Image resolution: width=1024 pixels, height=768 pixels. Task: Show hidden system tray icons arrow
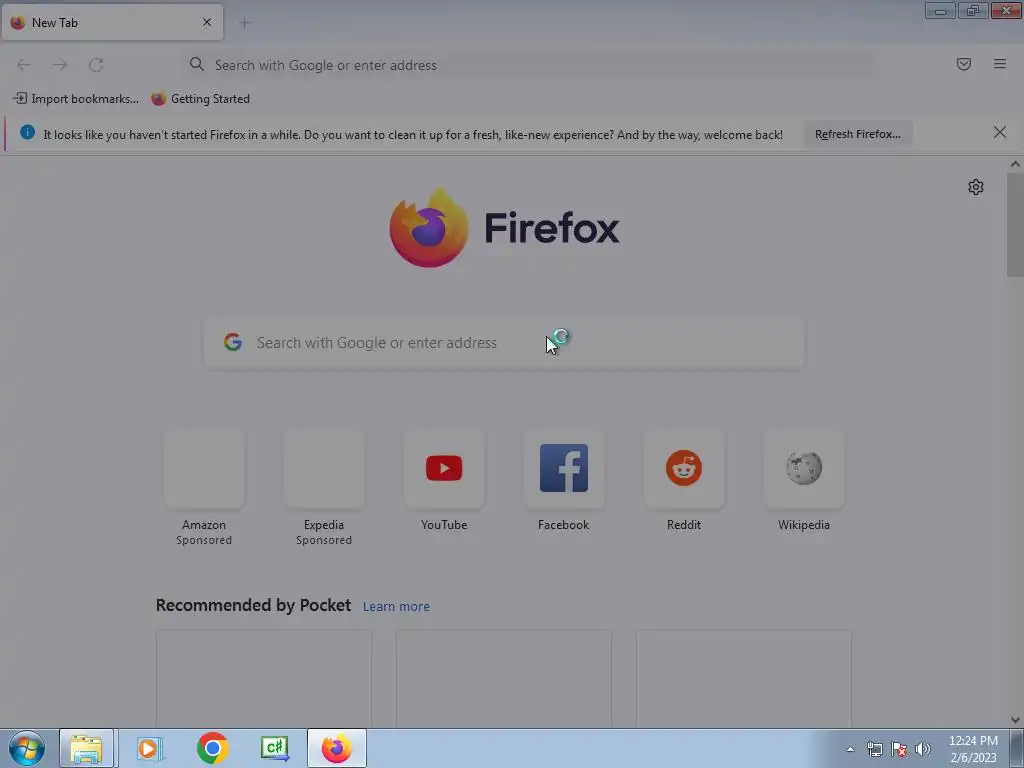(x=850, y=749)
